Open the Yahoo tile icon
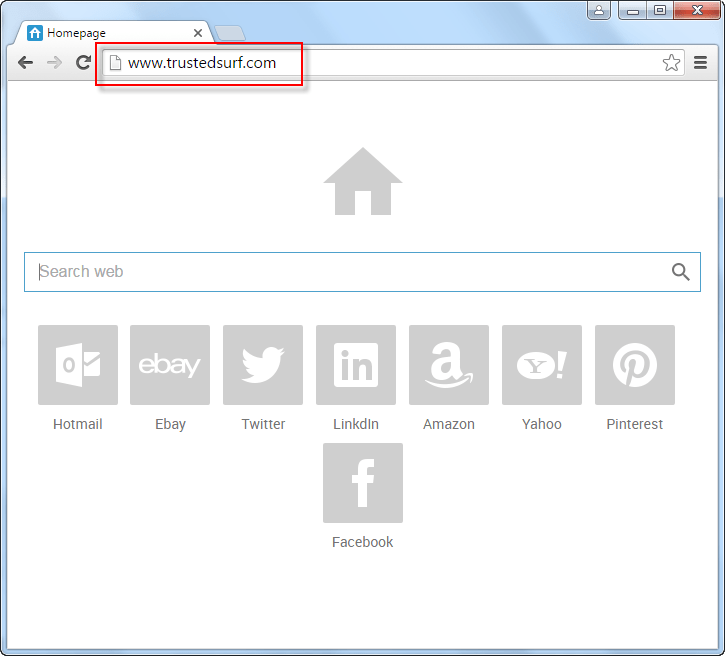This screenshot has height=656, width=725. coord(541,365)
